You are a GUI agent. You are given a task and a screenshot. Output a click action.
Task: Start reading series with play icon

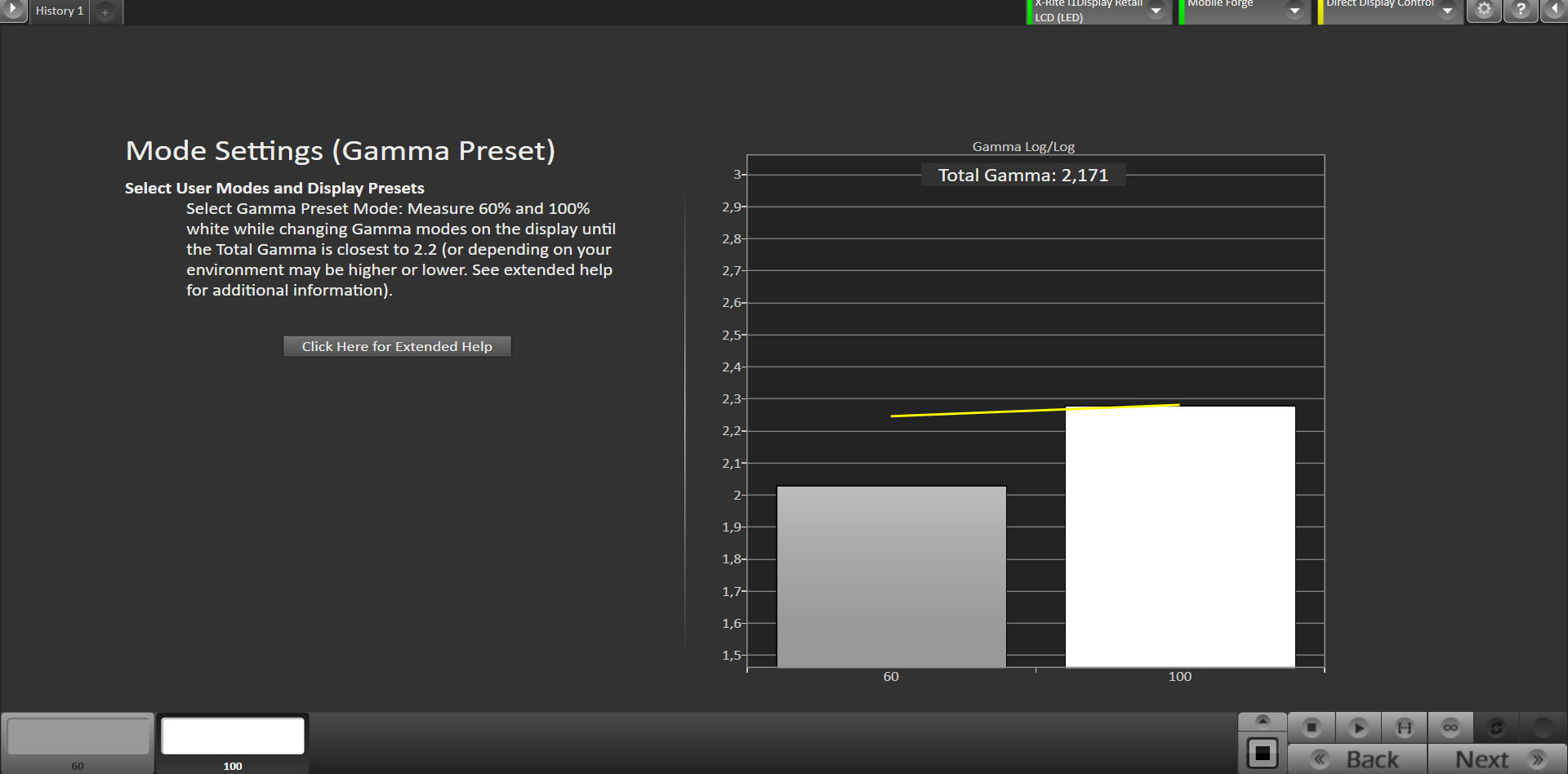coord(1358,727)
